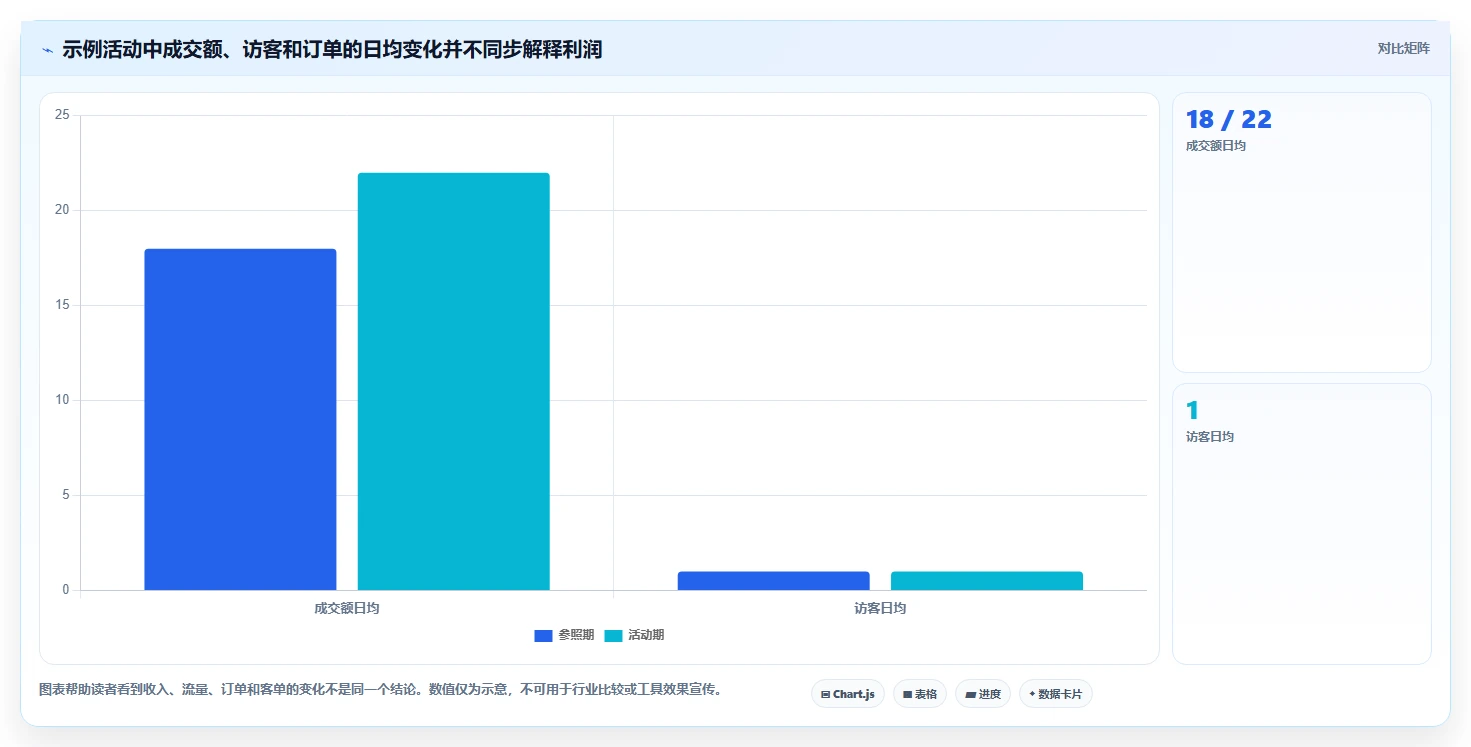Click the 活动期 legend label
Image resolution: width=1471 pixels, height=747 pixels.
coord(646,636)
